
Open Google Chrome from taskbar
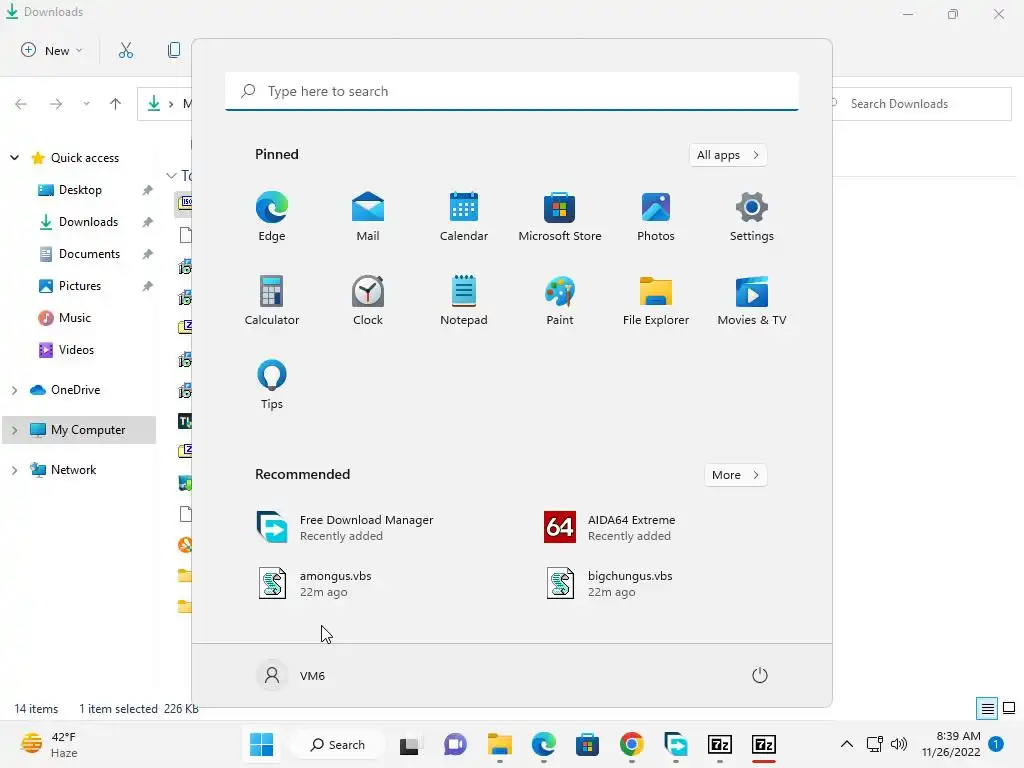pos(632,744)
